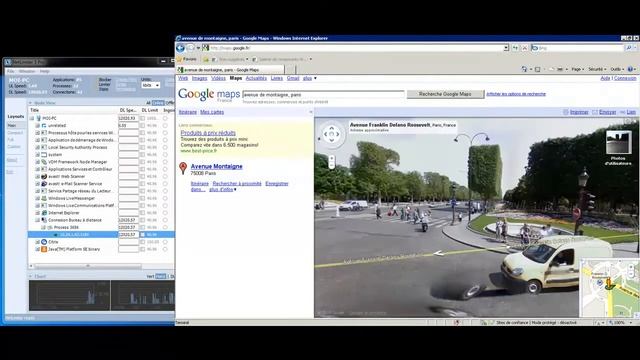
Task: Click the Internet Explorer Forward arrow button
Action: (x=191, y=48)
